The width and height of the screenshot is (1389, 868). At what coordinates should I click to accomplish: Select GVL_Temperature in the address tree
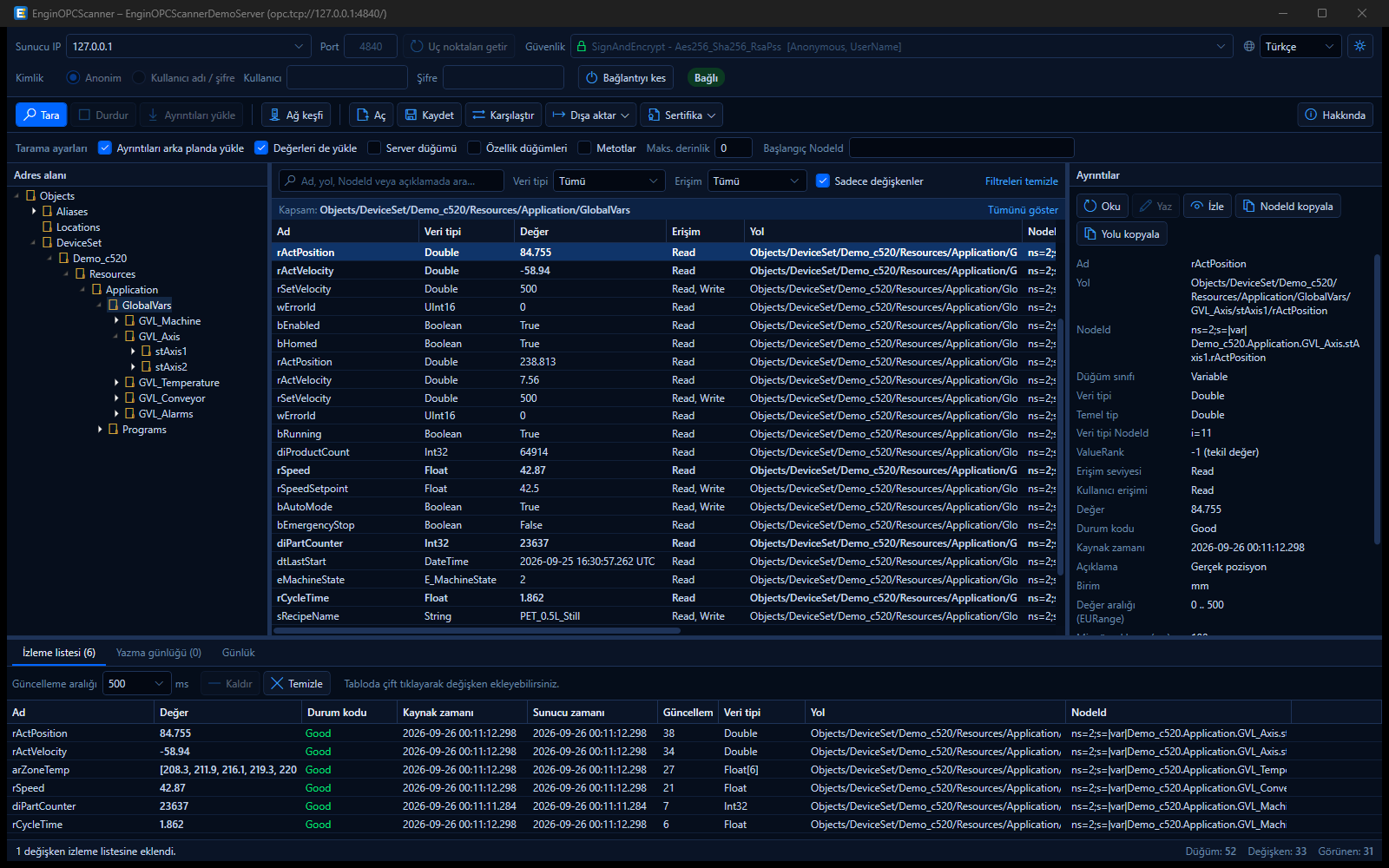pos(179,382)
